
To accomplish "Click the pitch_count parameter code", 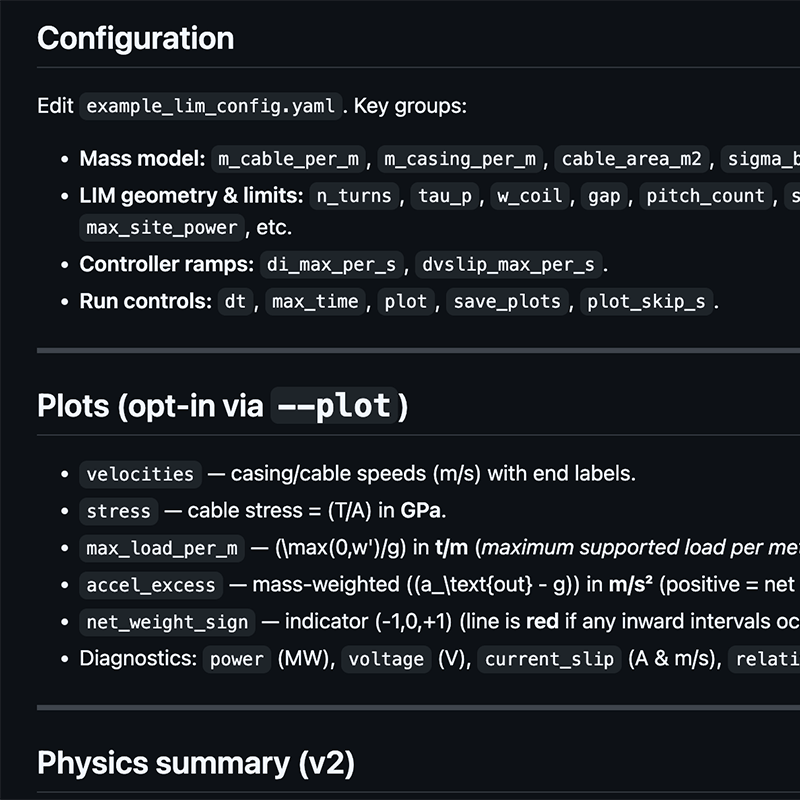I will [x=705, y=196].
